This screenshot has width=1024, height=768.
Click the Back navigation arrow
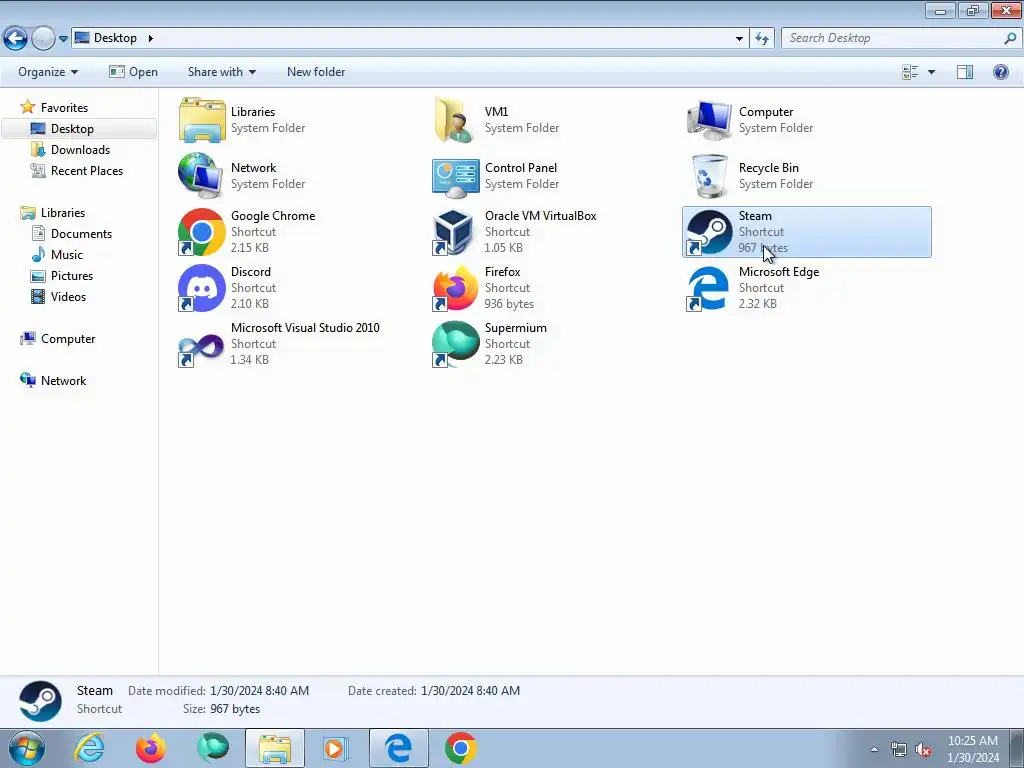point(16,38)
